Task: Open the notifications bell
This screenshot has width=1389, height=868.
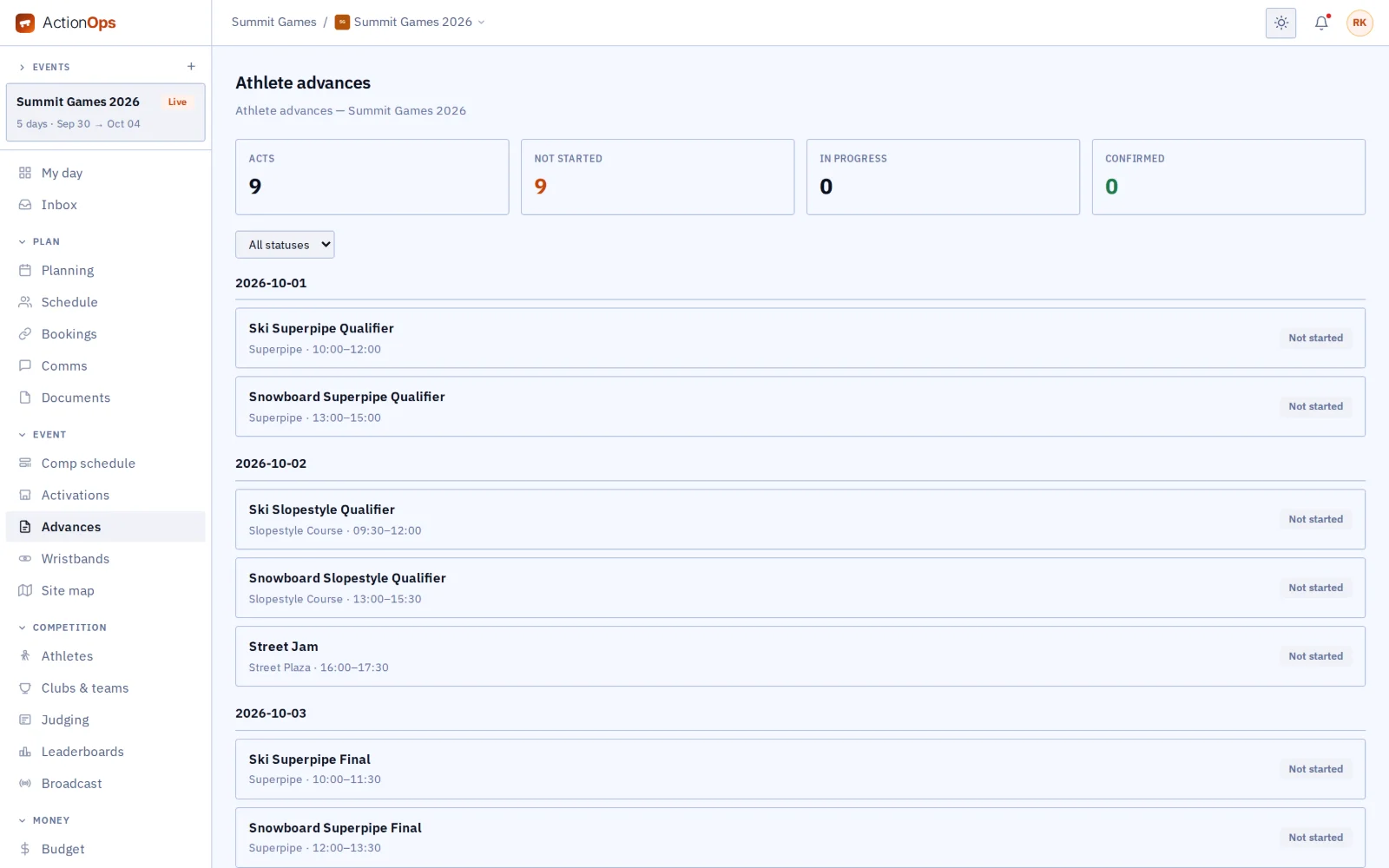Action: click(1321, 23)
